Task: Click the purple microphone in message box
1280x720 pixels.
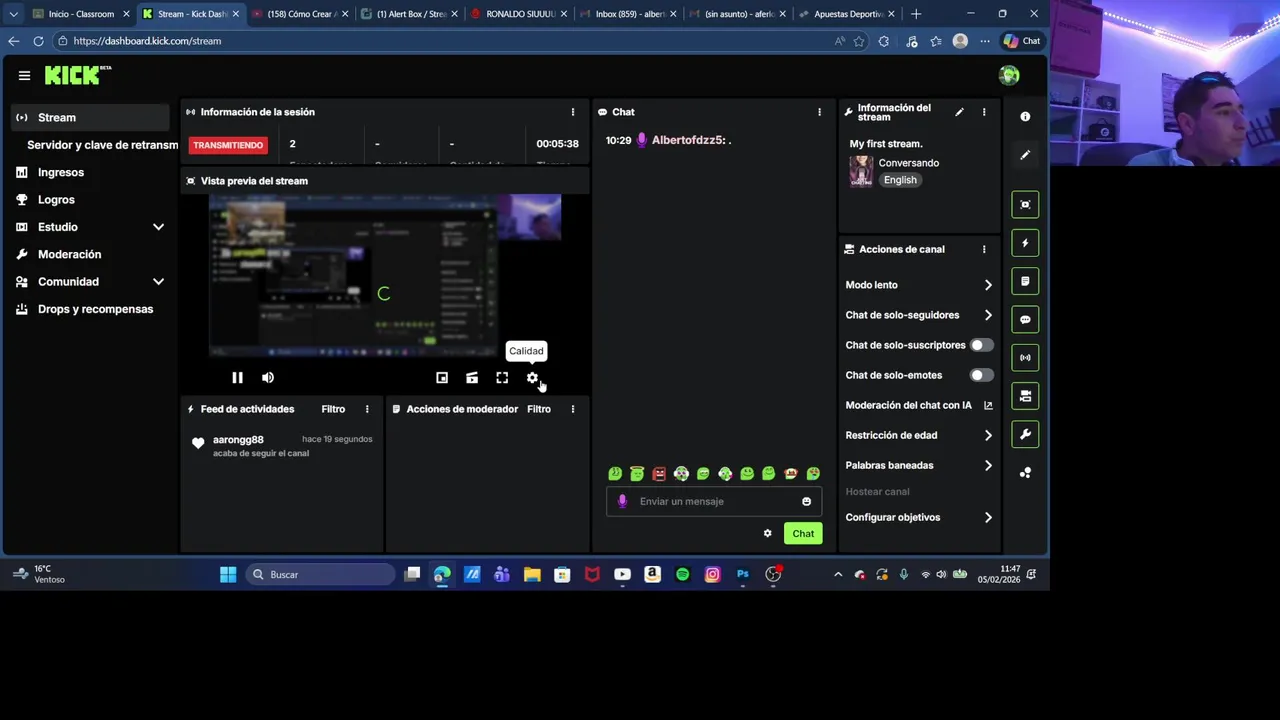Action: tap(622, 502)
